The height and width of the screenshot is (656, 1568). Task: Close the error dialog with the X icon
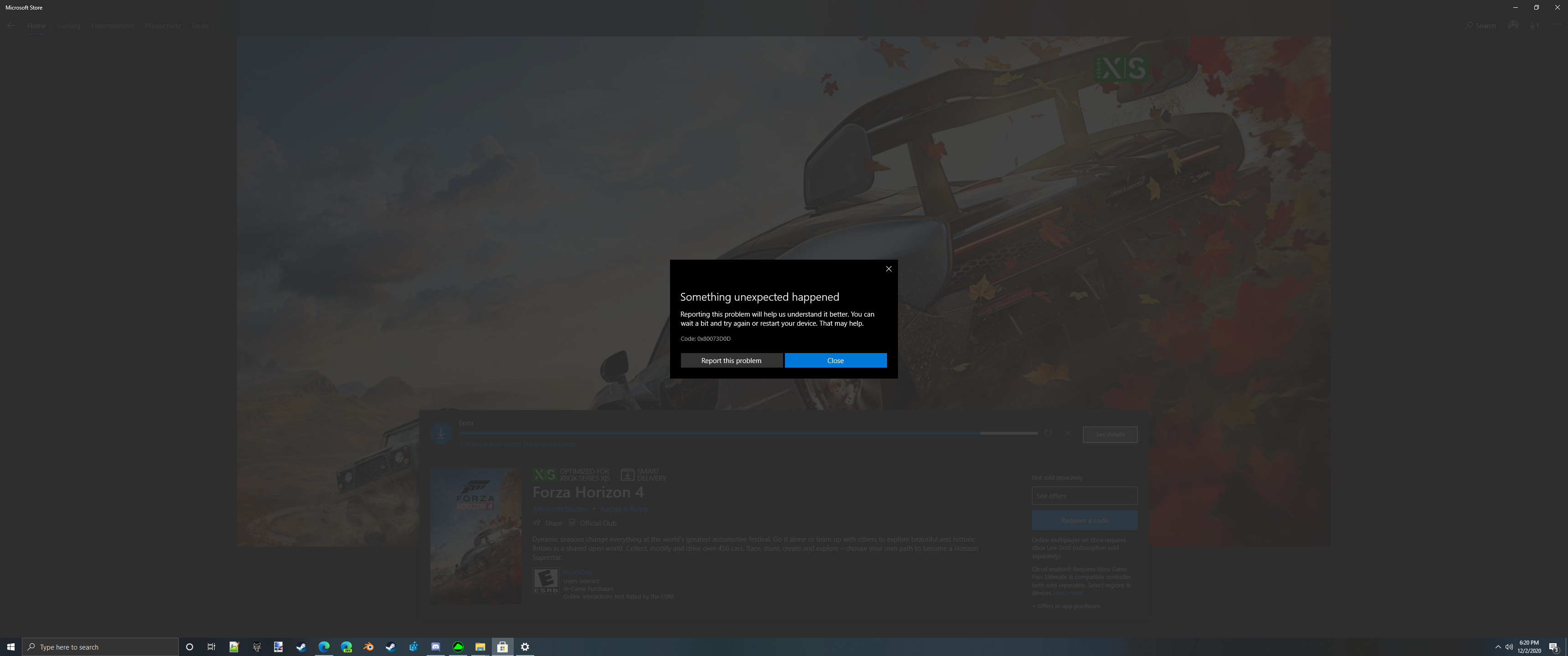888,268
